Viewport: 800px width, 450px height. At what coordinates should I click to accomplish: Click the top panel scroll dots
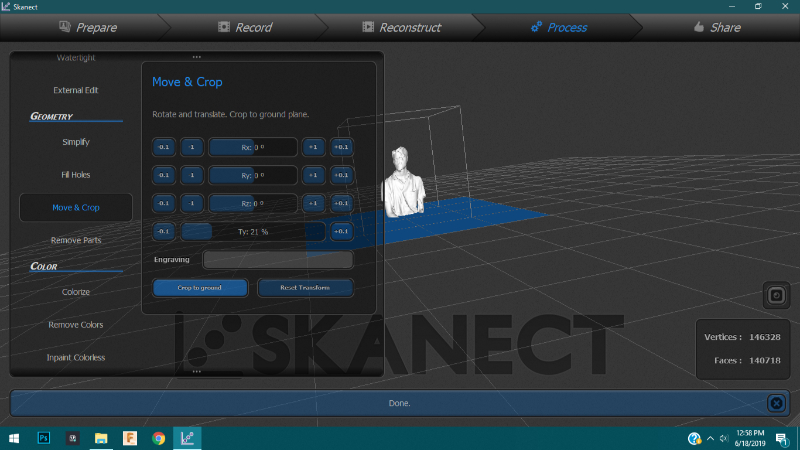point(196,57)
